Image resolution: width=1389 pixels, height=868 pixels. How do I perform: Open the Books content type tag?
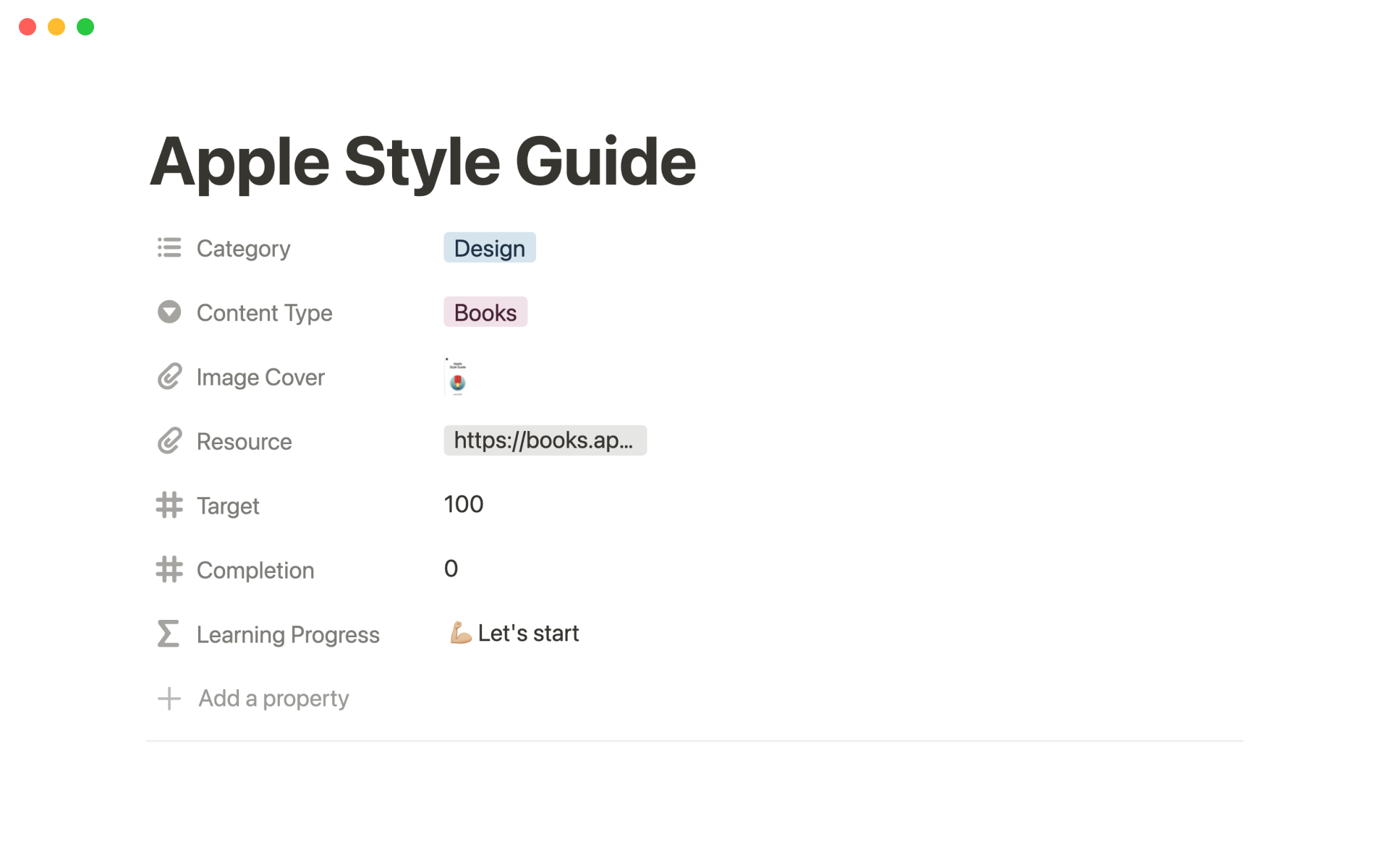(x=485, y=312)
